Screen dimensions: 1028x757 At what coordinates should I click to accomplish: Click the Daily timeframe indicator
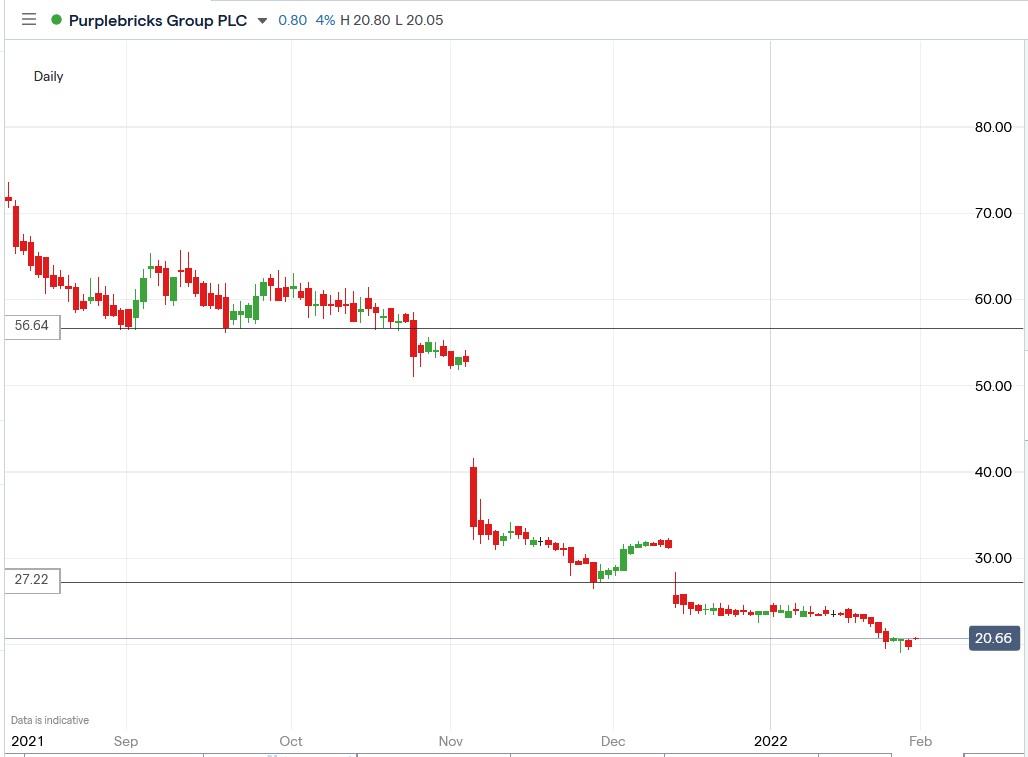(49, 76)
